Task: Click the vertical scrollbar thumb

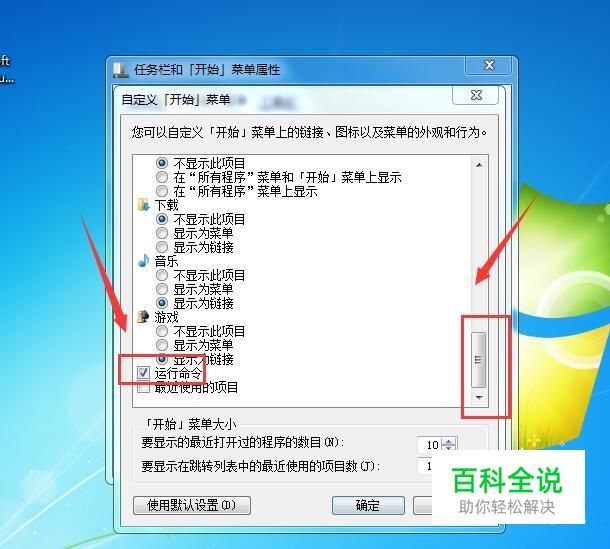Action: [x=479, y=360]
